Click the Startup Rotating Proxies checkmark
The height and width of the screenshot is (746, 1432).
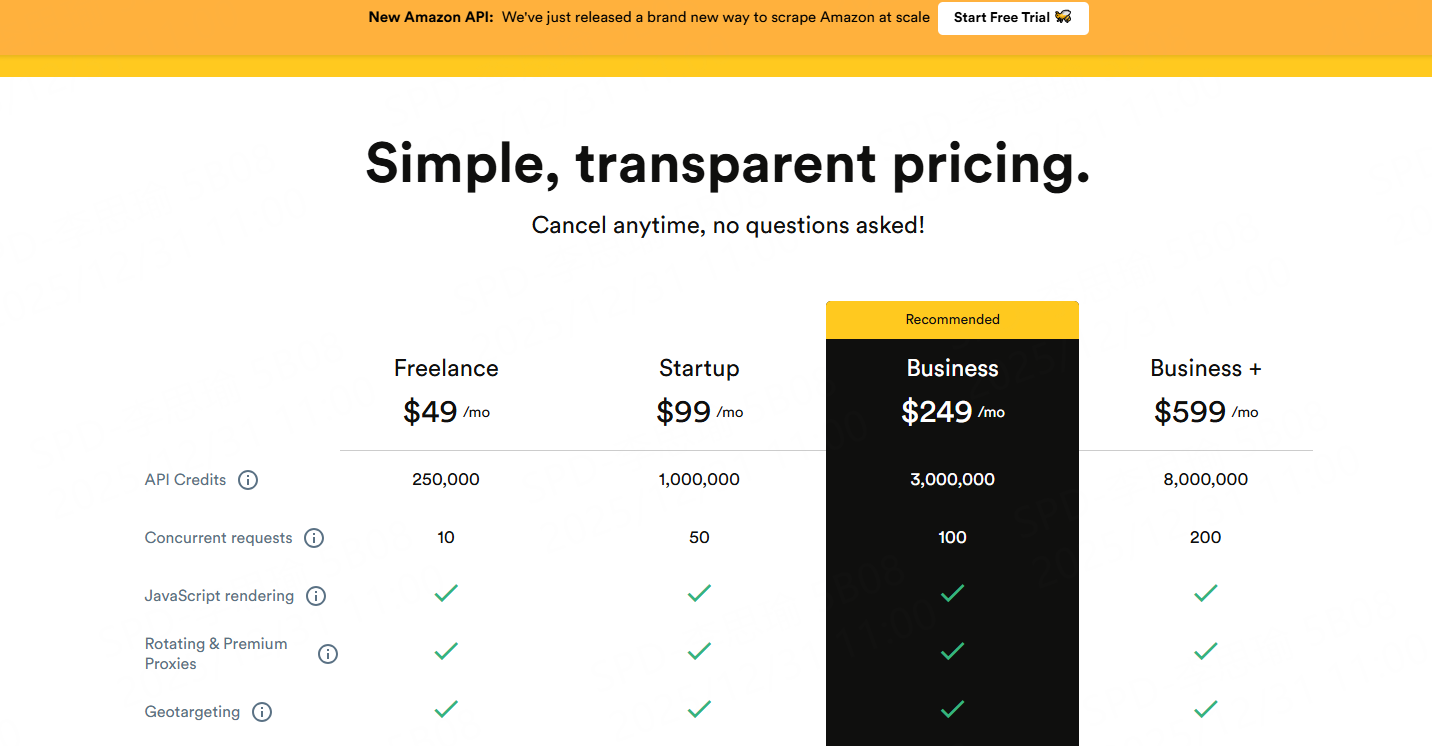(699, 651)
